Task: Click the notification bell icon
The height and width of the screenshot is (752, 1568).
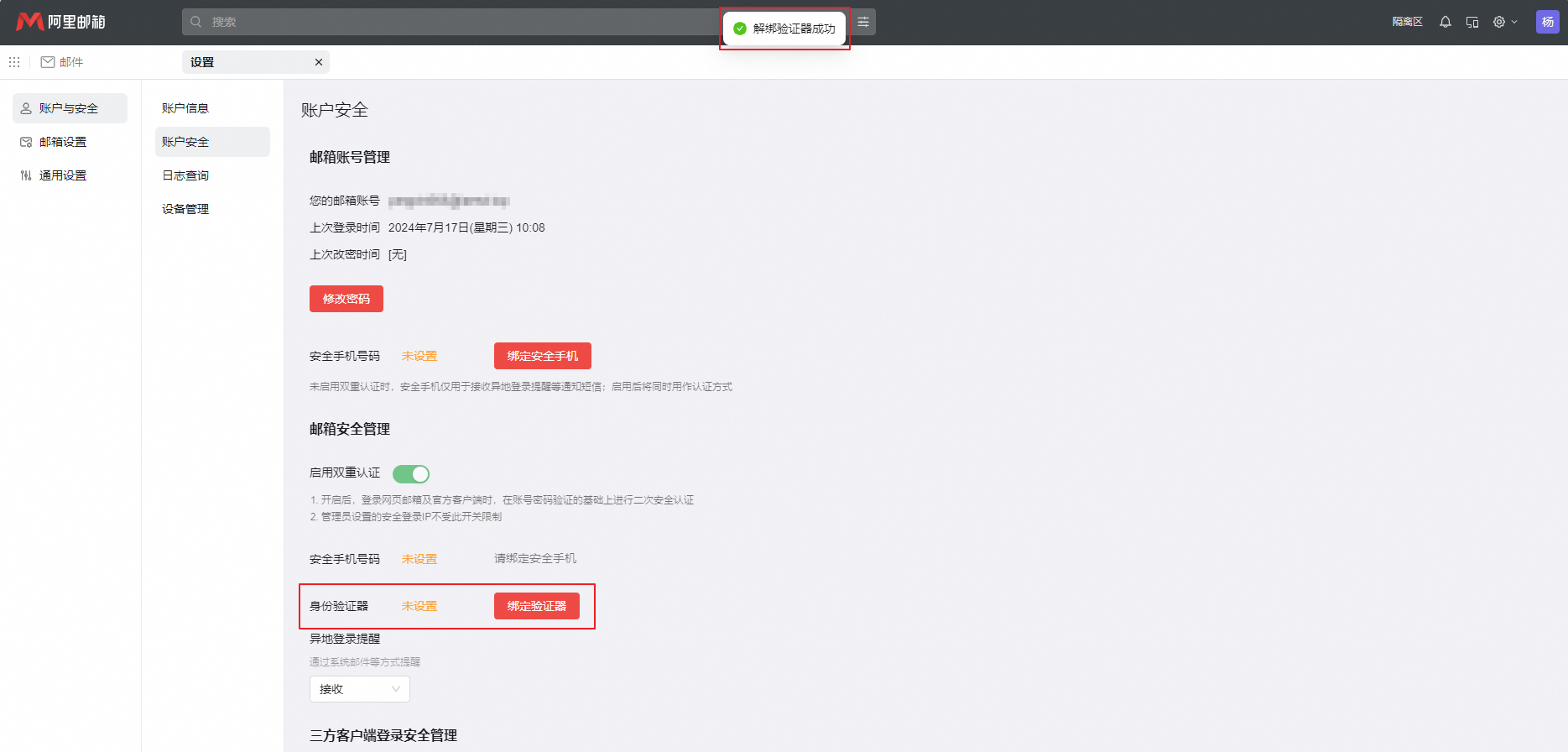Action: tap(1445, 22)
